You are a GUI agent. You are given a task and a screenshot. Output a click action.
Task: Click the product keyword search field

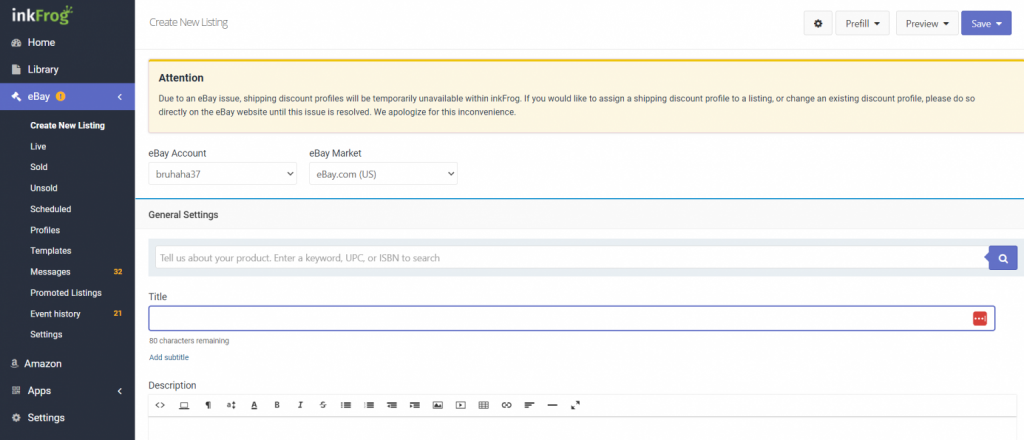point(571,258)
